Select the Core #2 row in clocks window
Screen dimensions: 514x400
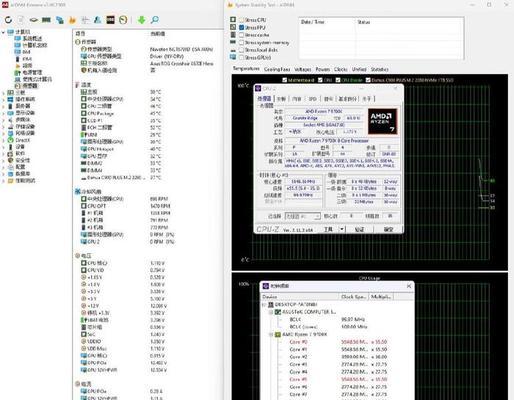pyautogui.click(x=338, y=357)
